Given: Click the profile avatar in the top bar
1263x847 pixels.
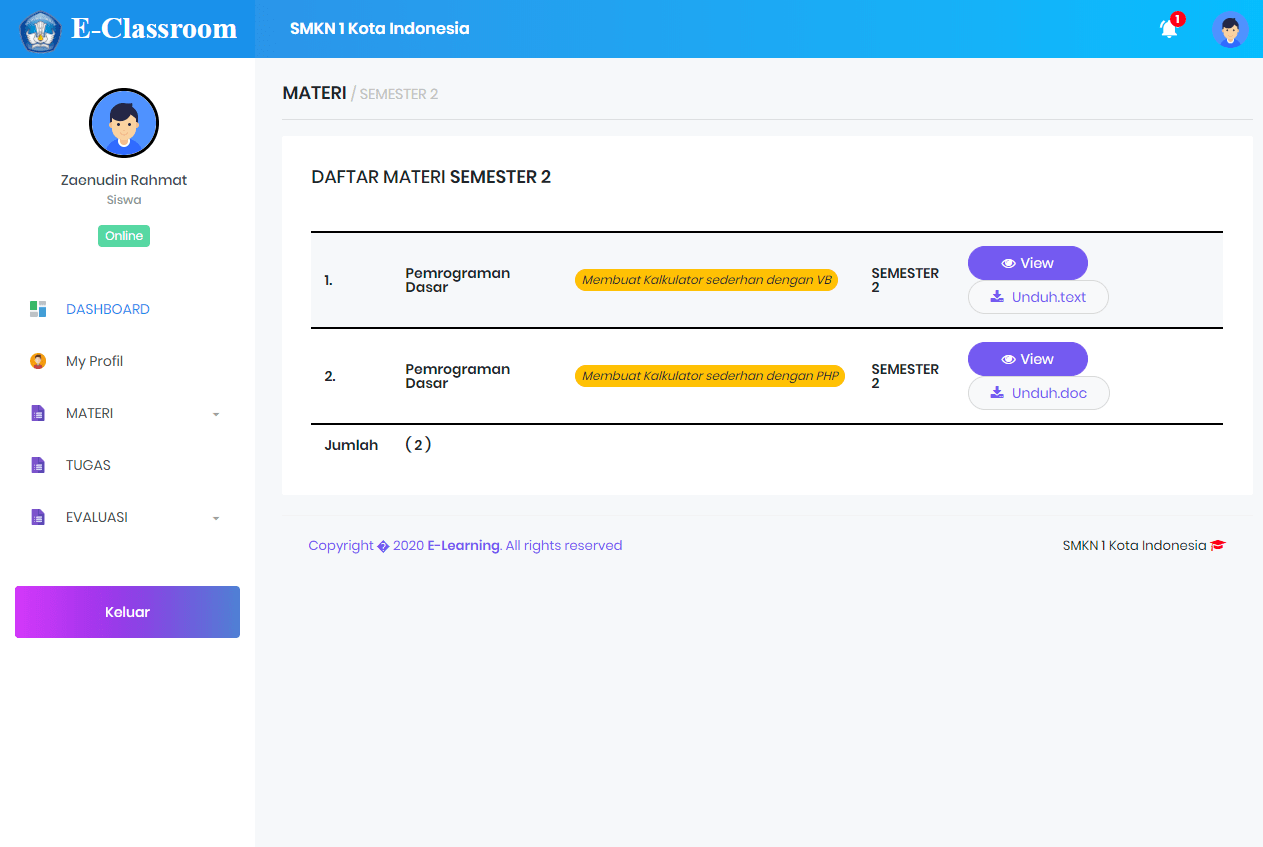Looking at the screenshot, I should [x=1230, y=29].
